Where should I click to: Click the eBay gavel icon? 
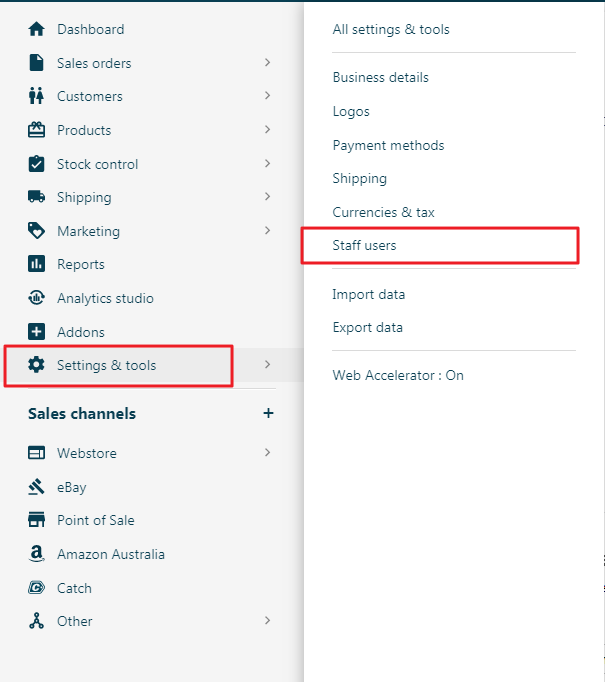[37, 487]
